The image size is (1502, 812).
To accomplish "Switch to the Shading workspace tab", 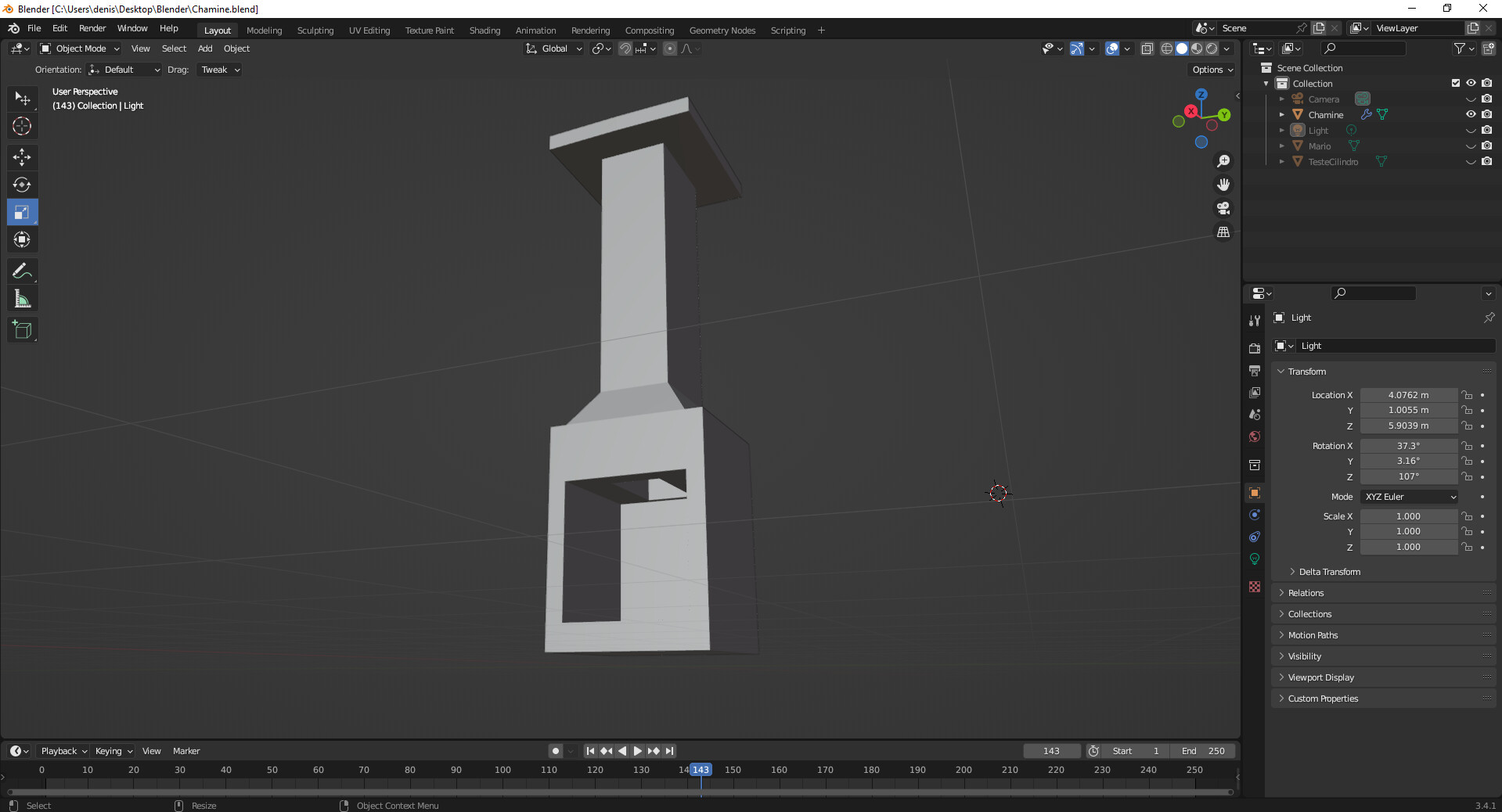I will [484, 31].
